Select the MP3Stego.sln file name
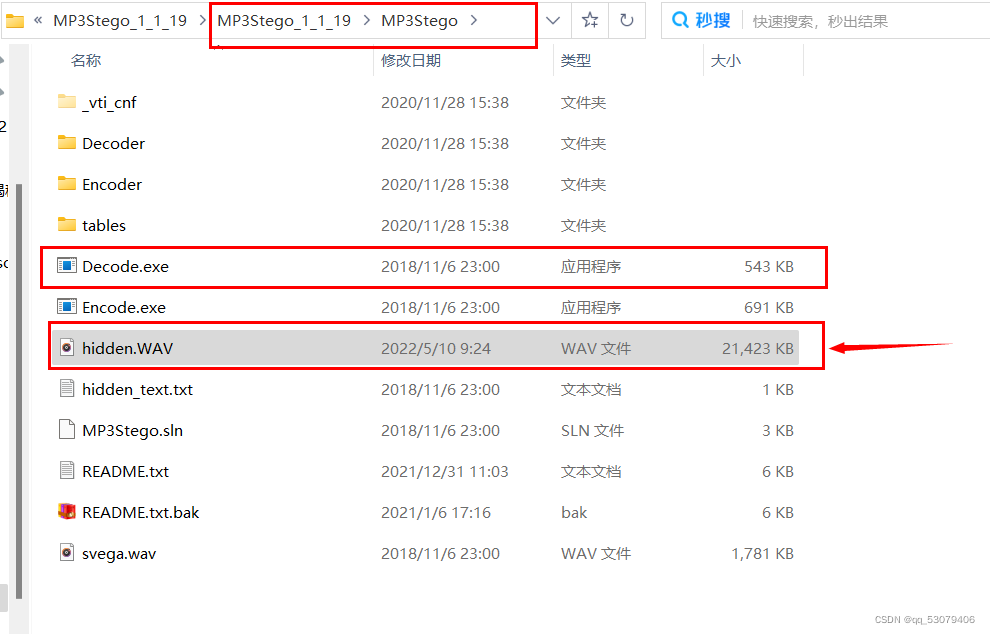 (x=133, y=431)
